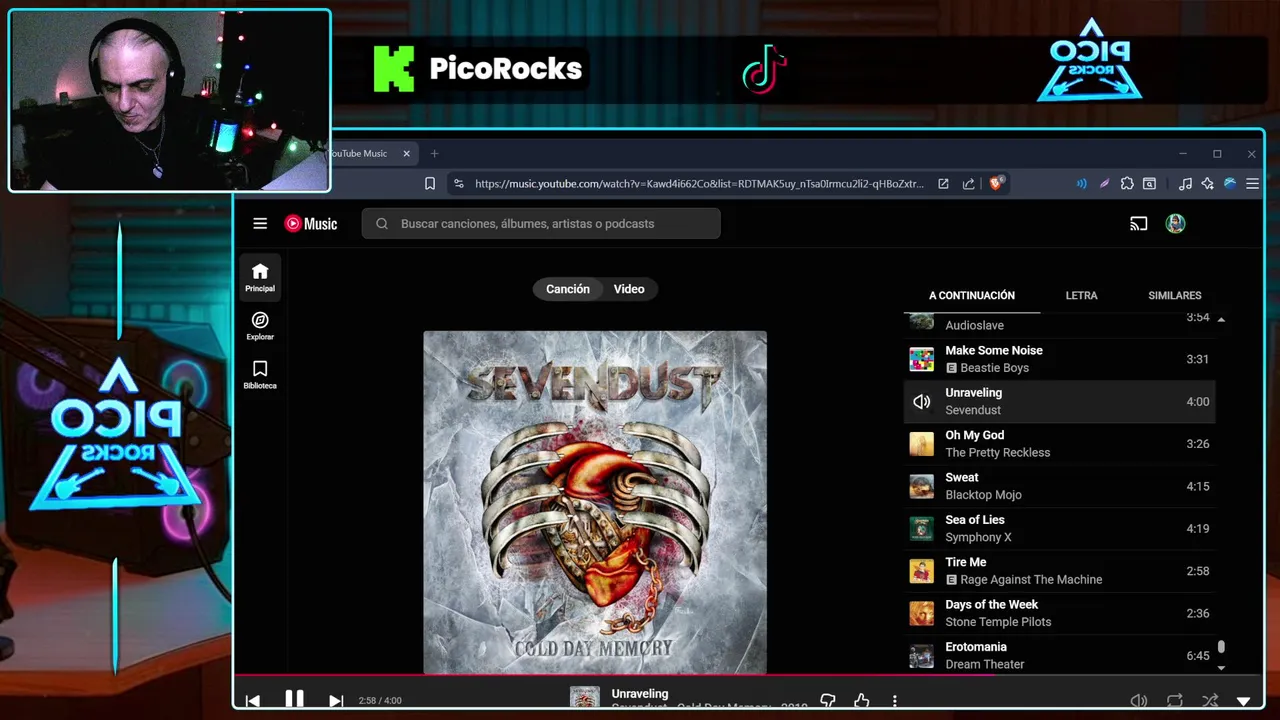Open the Explorar section

260,326
